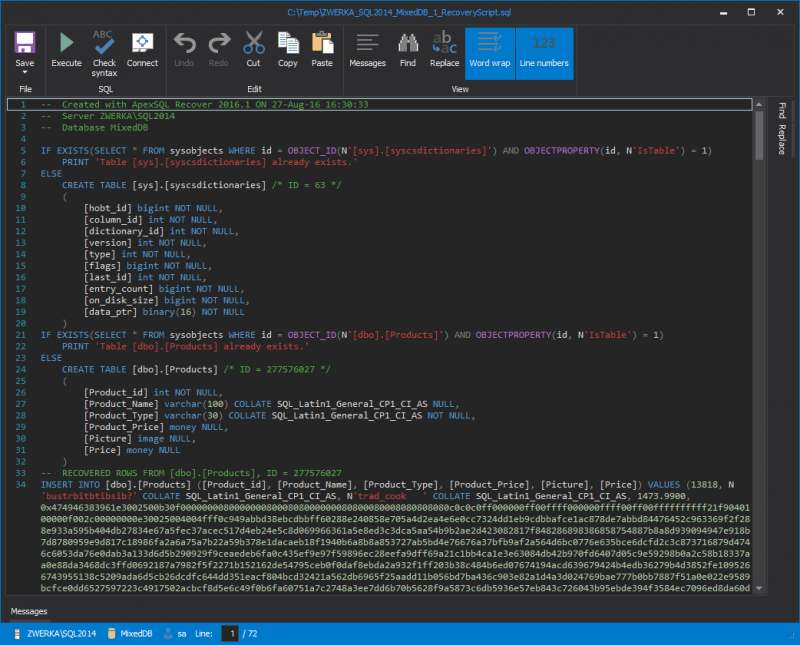This screenshot has width=800, height=645.
Task: Connect to a database server
Action: pos(141,48)
